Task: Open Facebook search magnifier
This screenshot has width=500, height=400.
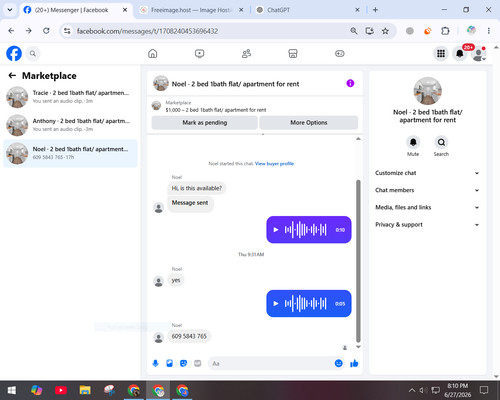Action: point(33,53)
